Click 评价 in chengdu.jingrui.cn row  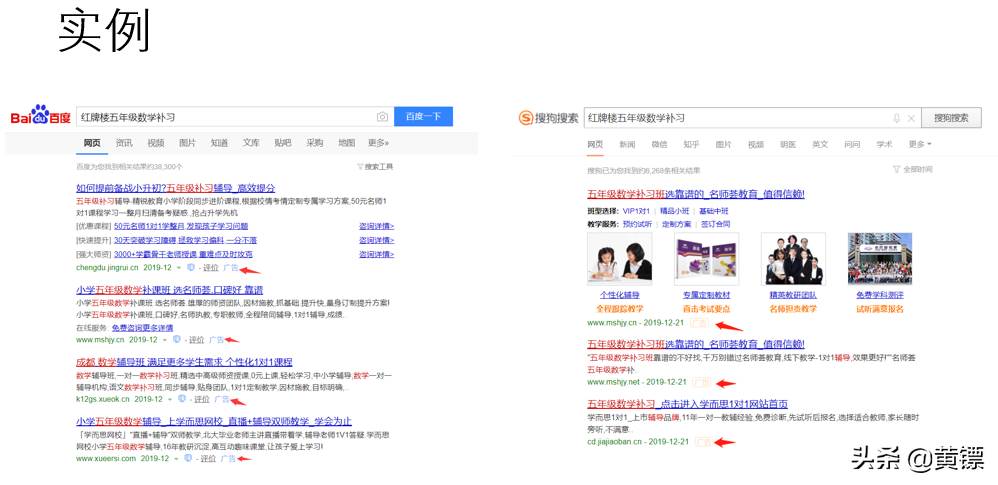[x=210, y=268]
